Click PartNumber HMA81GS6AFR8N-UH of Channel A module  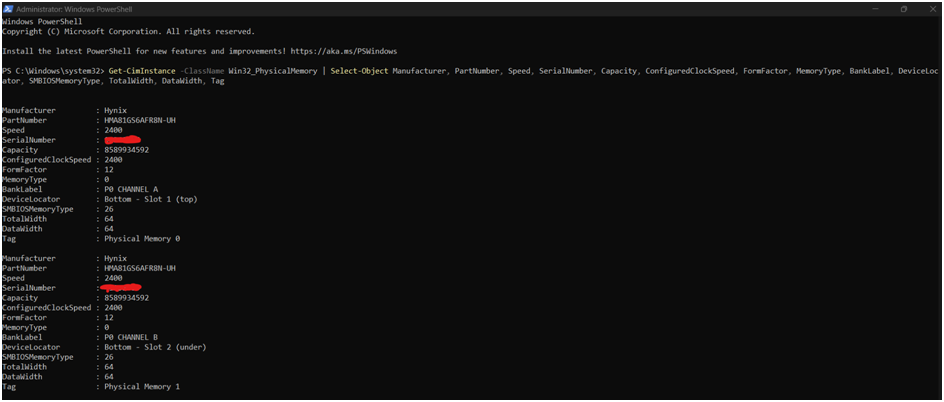(140, 120)
